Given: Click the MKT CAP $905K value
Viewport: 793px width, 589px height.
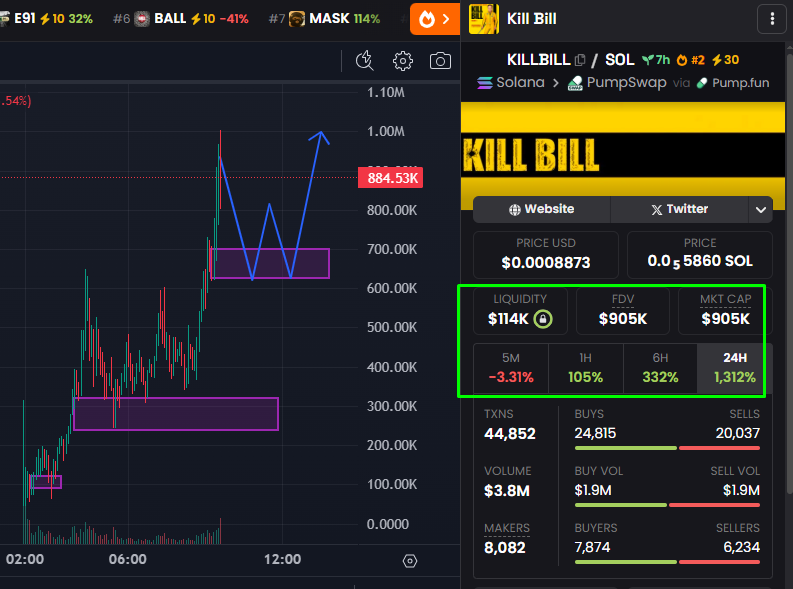Looking at the screenshot, I should click(725, 319).
